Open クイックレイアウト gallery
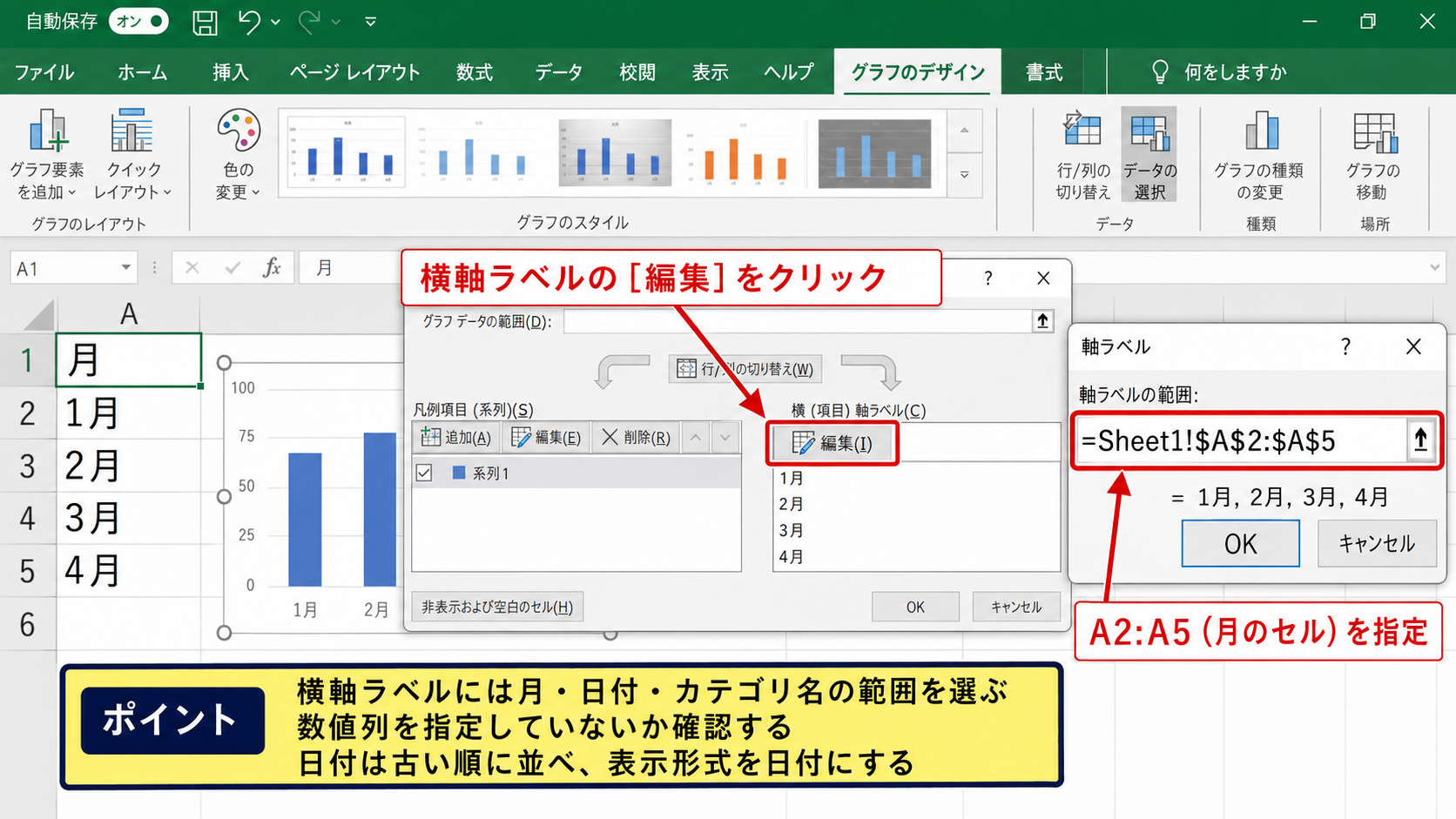Viewport: 1456px width, 819px height. coord(132,155)
